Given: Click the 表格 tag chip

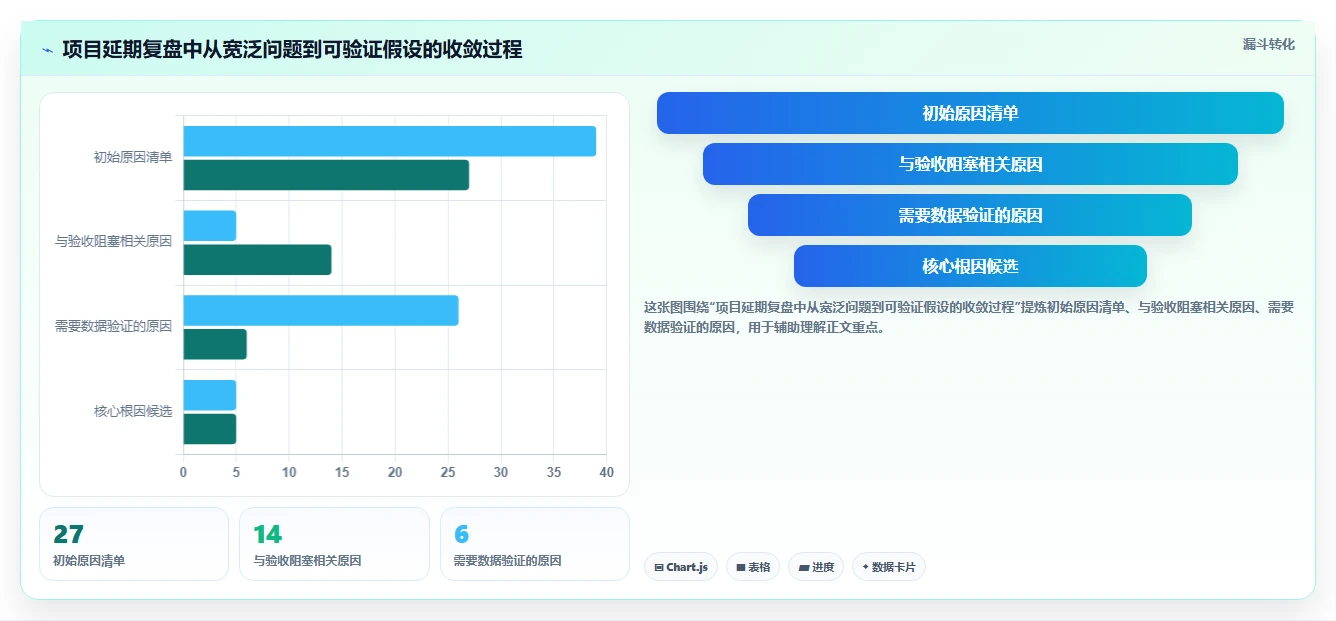Looking at the screenshot, I should [753, 567].
